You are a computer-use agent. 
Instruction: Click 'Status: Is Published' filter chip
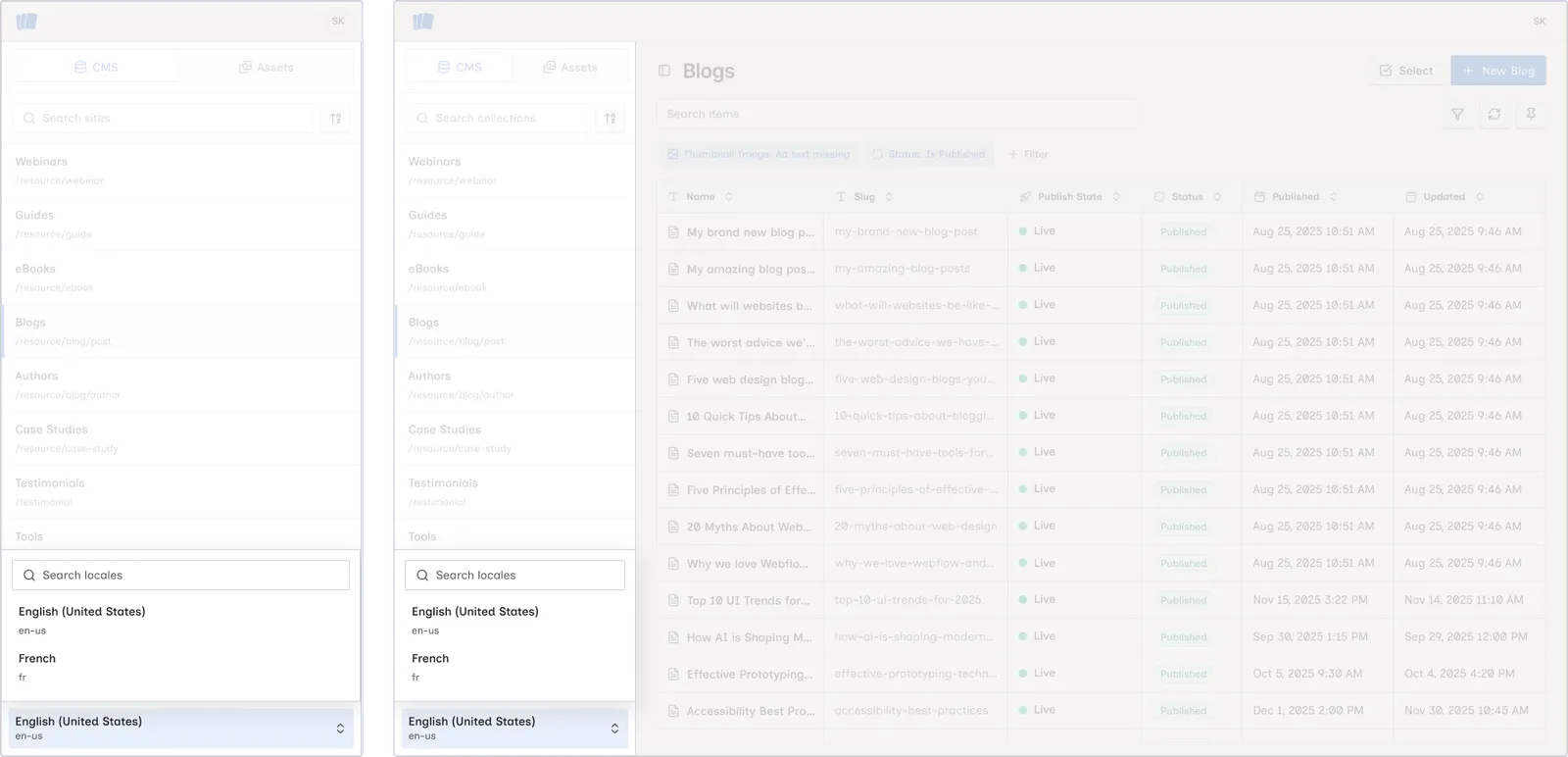point(929,155)
